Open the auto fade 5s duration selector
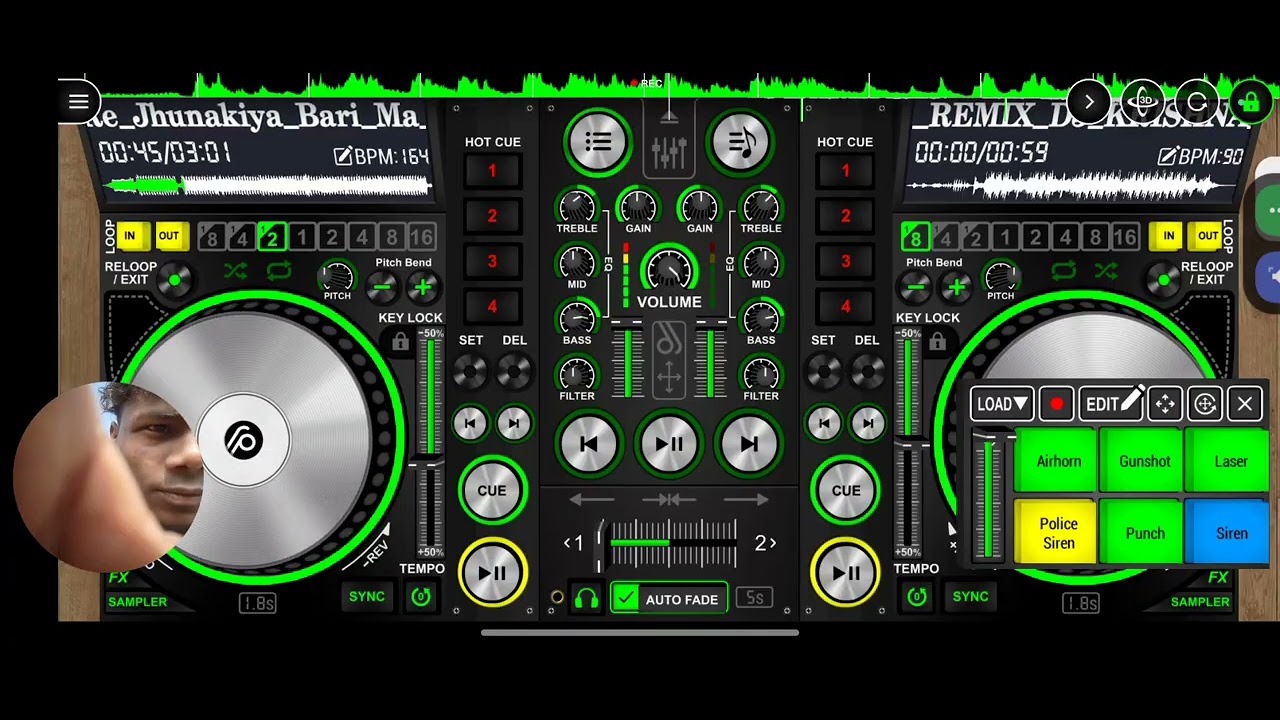1280x720 pixels. tap(755, 598)
